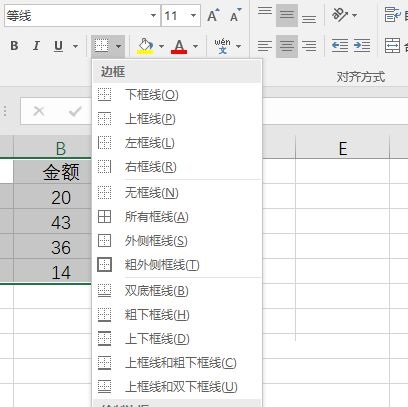Choose 上框线(P) top border
408x407 pixels.
(177, 119)
